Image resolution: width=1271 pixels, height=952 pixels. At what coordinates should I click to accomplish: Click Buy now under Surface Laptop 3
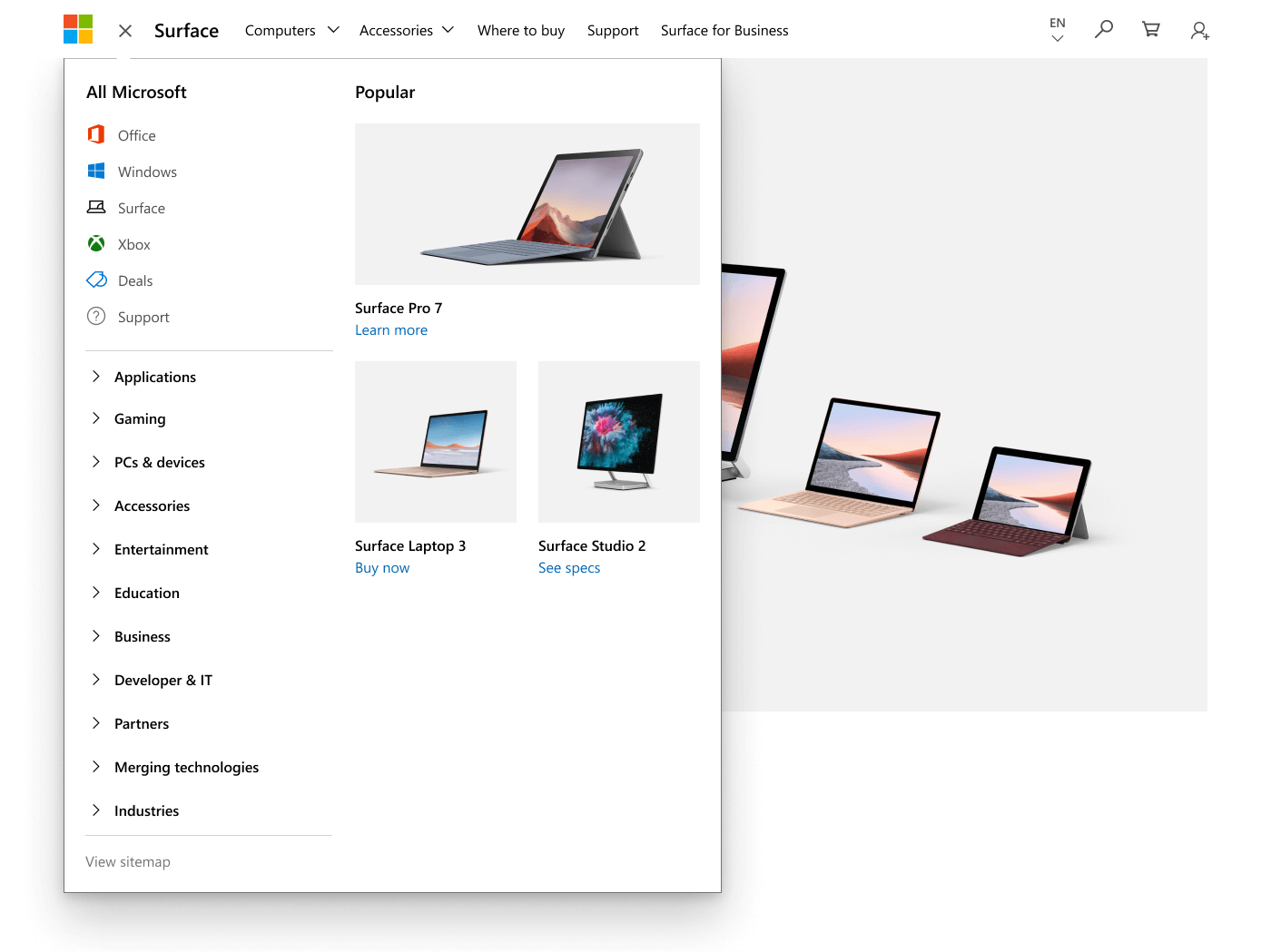pos(382,568)
